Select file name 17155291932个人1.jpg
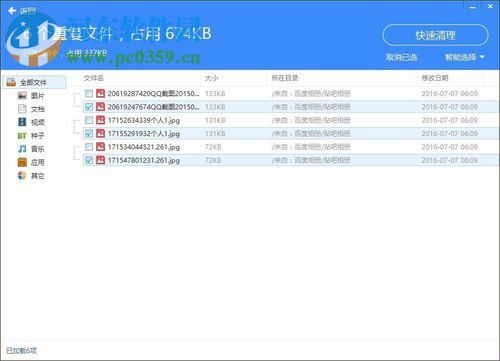500x361 pixels. (144, 134)
